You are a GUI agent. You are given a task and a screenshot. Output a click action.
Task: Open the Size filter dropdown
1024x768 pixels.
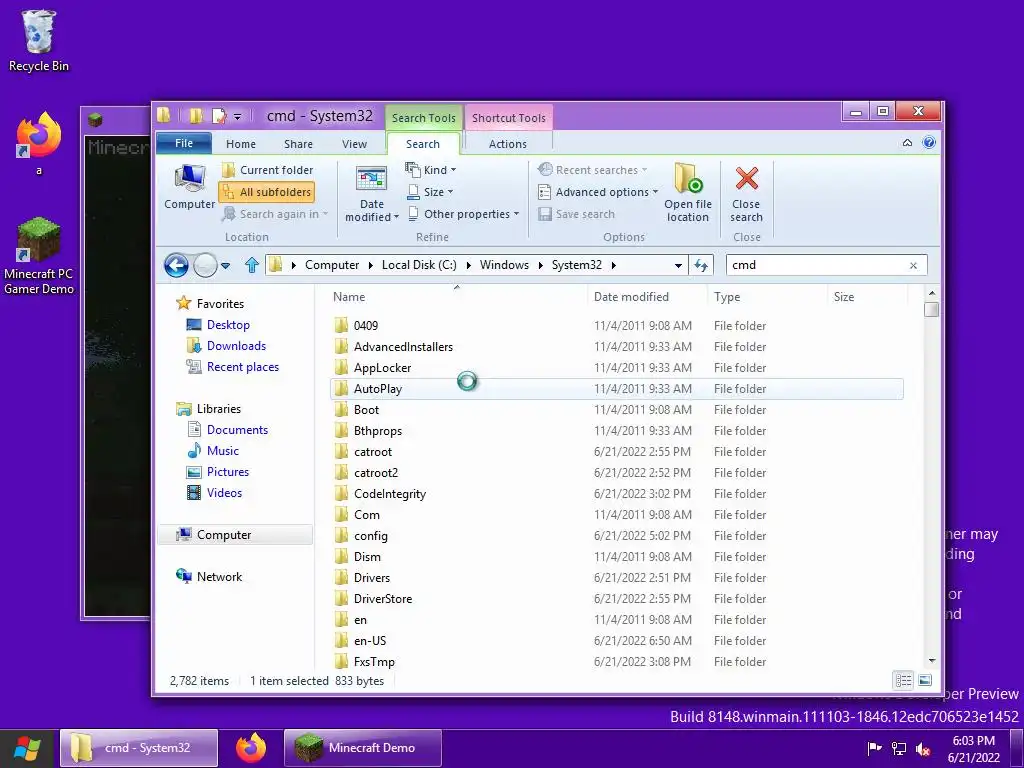430,192
